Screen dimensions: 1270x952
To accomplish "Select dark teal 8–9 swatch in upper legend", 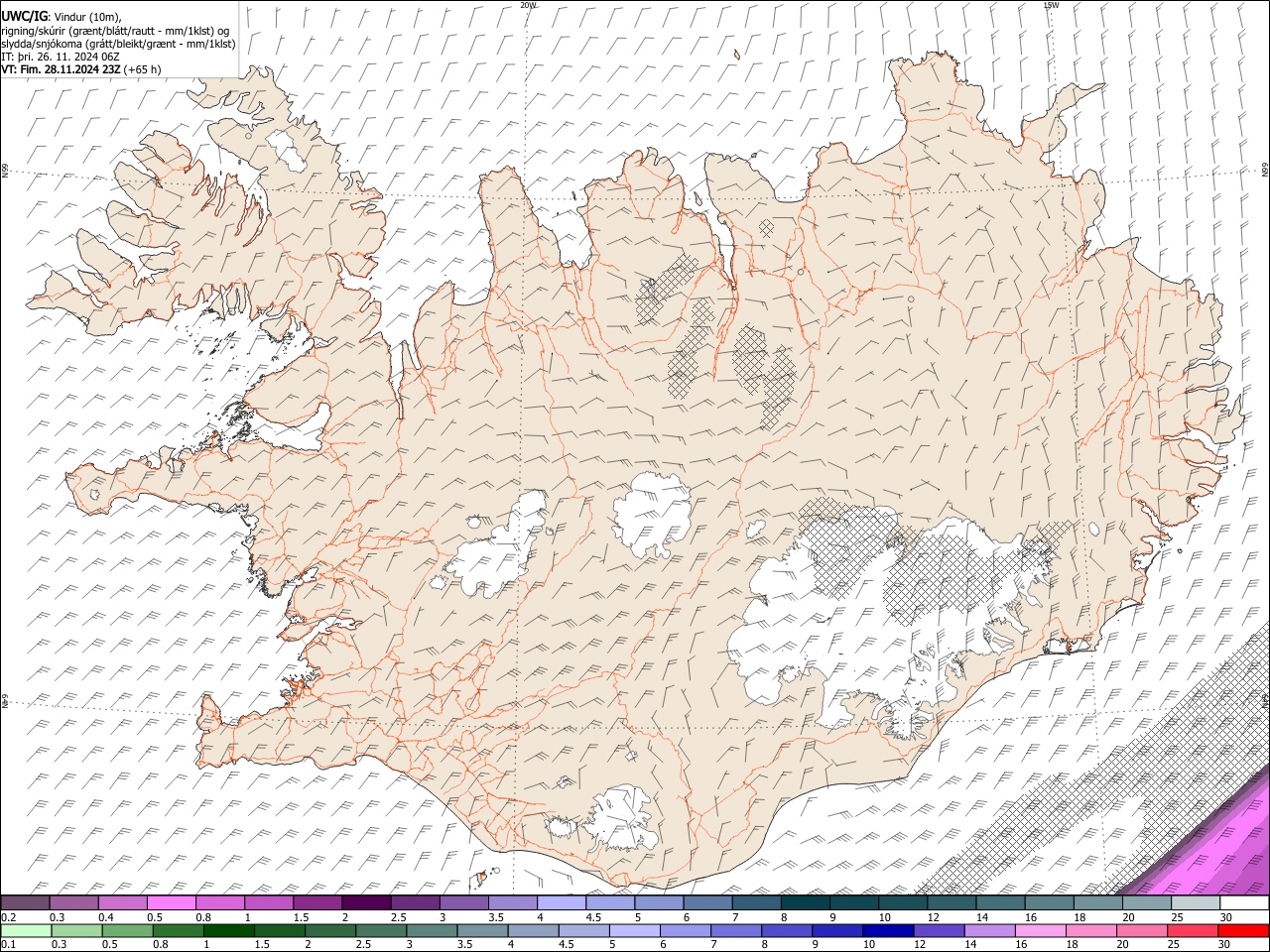I will pos(806,903).
